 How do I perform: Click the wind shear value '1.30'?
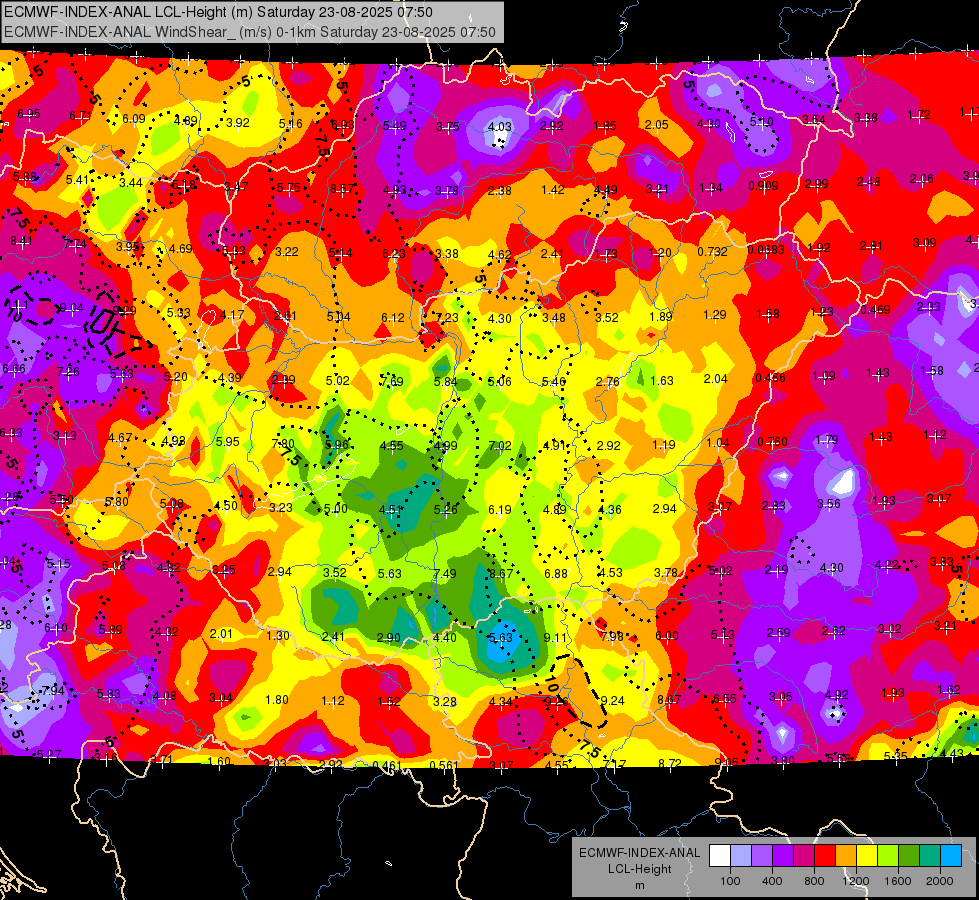pyautogui.click(x=278, y=635)
